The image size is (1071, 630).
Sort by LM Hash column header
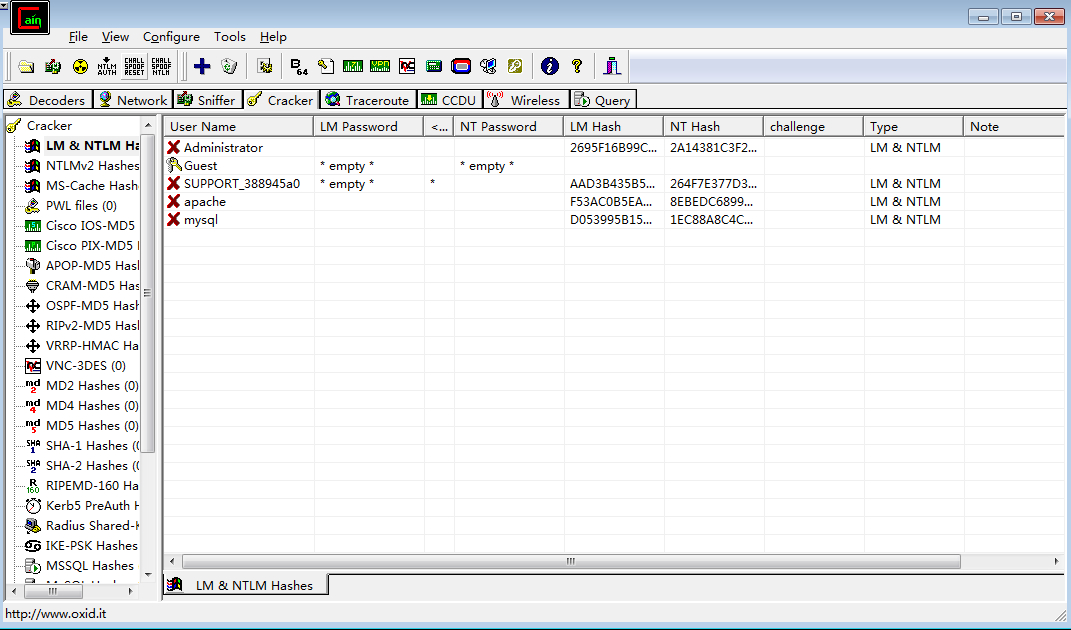[x=613, y=126]
